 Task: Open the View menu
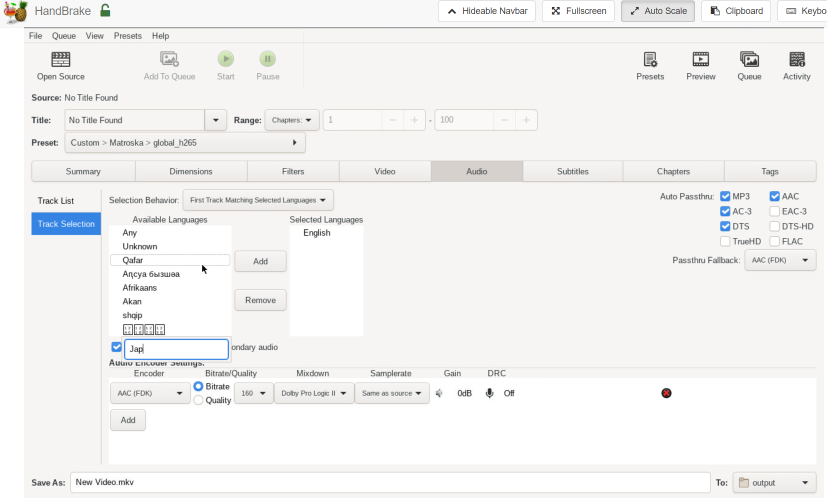(94, 36)
